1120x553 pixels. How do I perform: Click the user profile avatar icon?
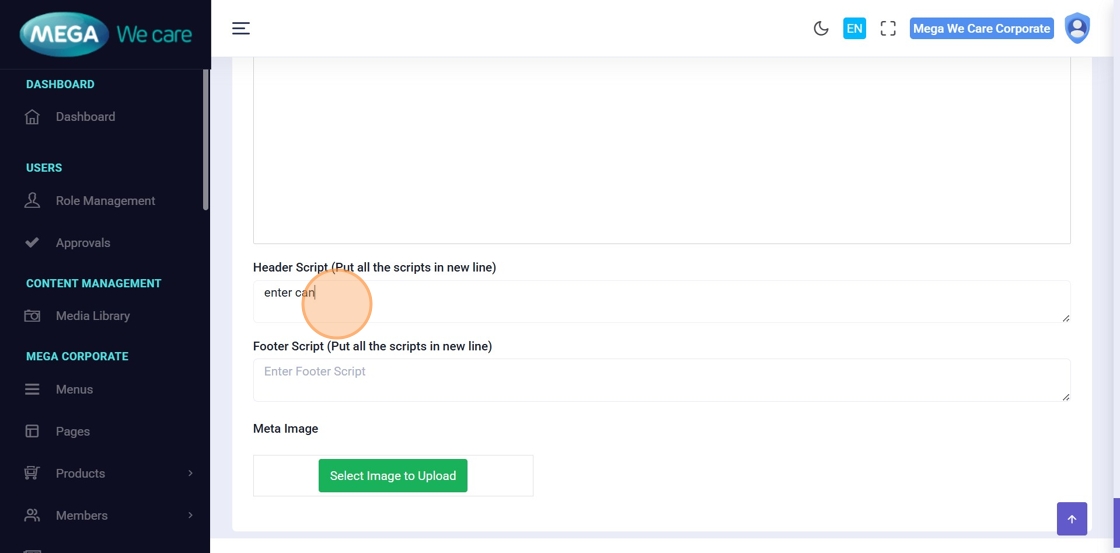click(x=1077, y=28)
